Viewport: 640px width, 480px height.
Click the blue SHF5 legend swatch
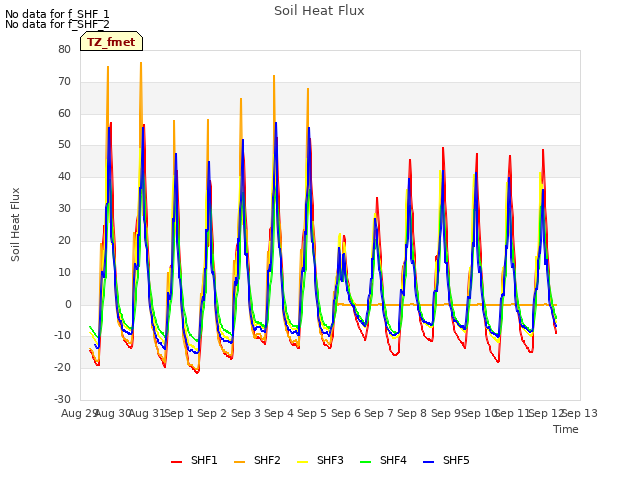click(x=429, y=462)
